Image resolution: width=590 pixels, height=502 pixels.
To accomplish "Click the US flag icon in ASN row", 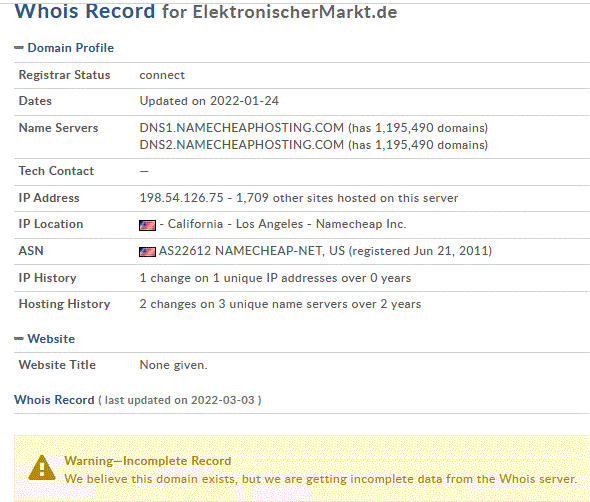I will click(148, 252).
